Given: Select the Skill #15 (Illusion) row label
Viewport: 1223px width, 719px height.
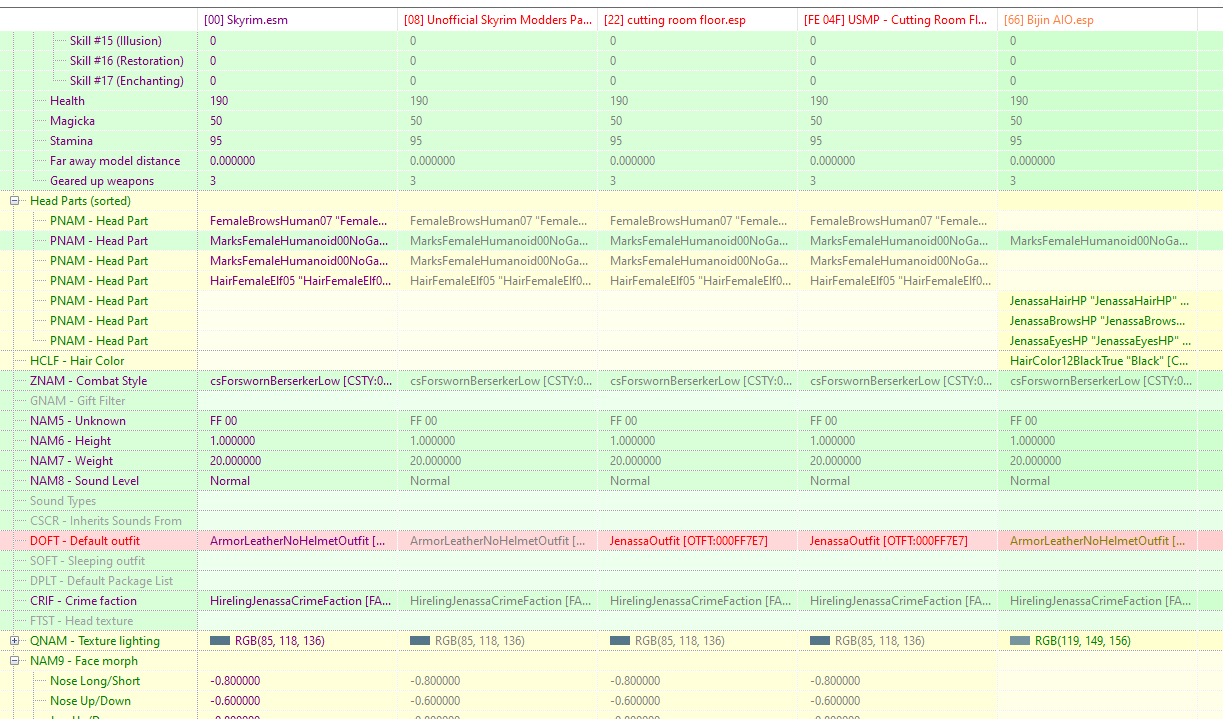Looking at the screenshot, I should point(115,41).
